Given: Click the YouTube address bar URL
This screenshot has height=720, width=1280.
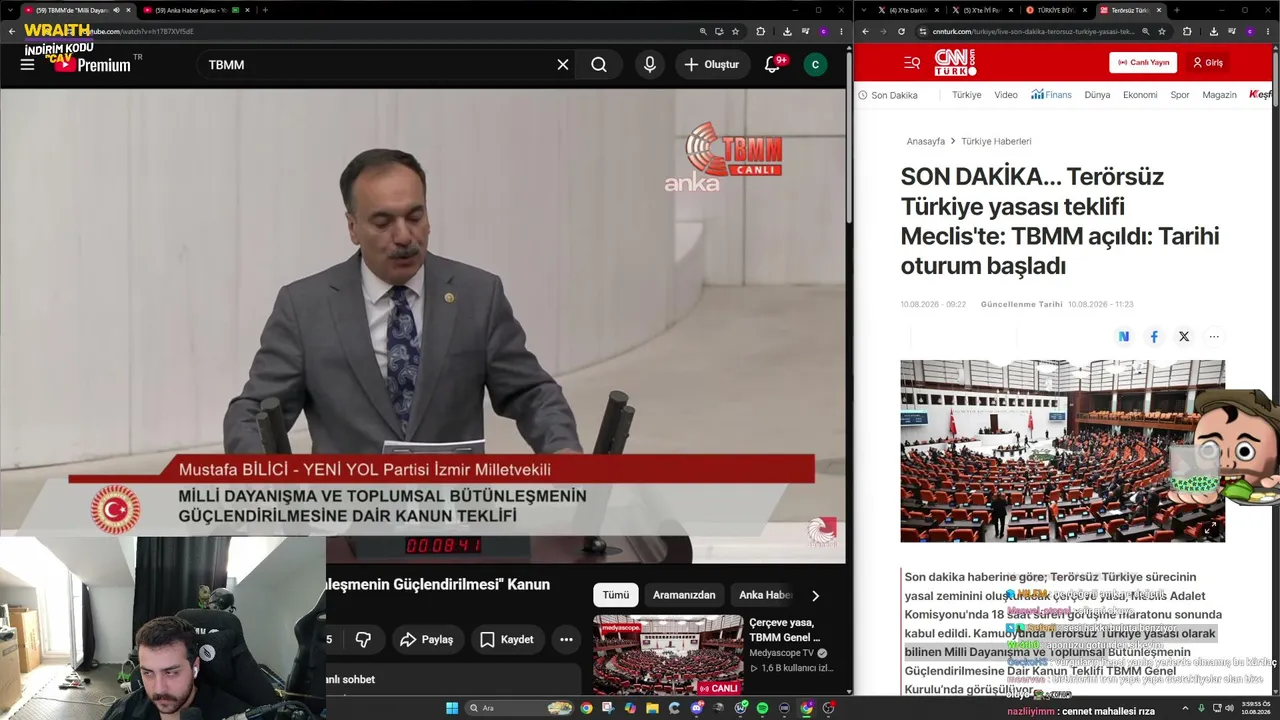Looking at the screenshot, I should point(140,31).
